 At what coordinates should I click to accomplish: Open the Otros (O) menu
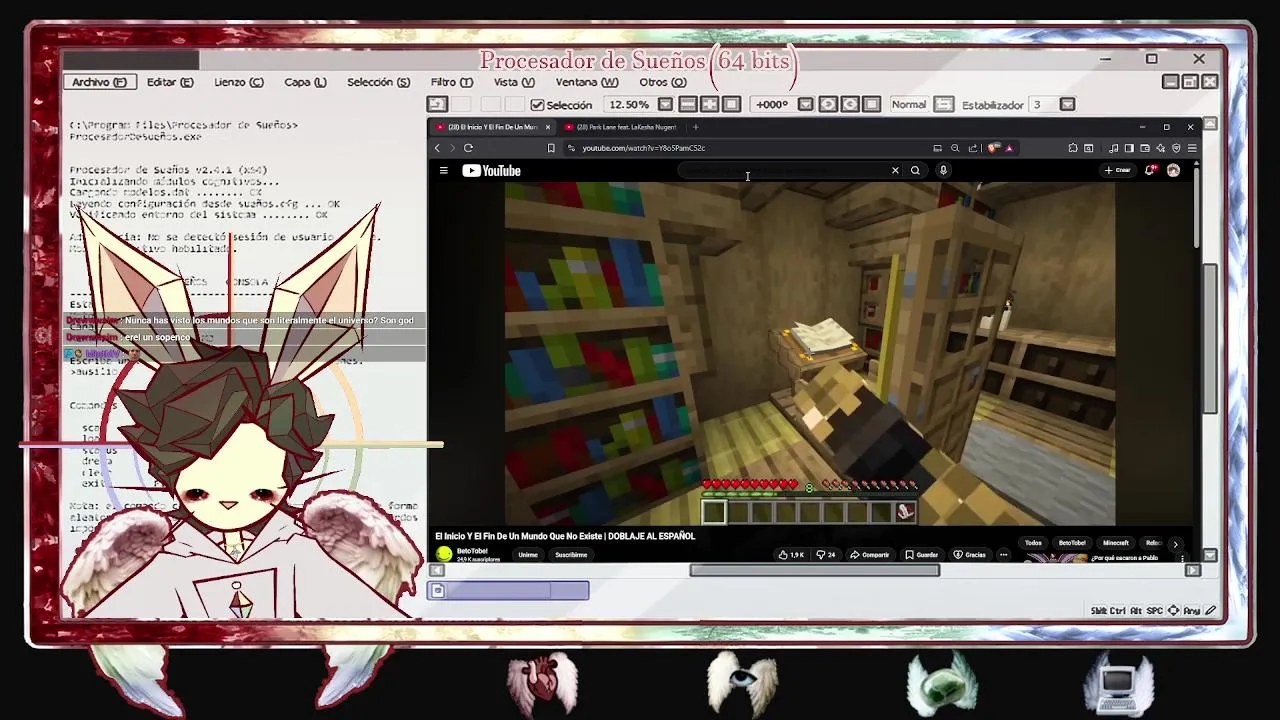click(663, 82)
